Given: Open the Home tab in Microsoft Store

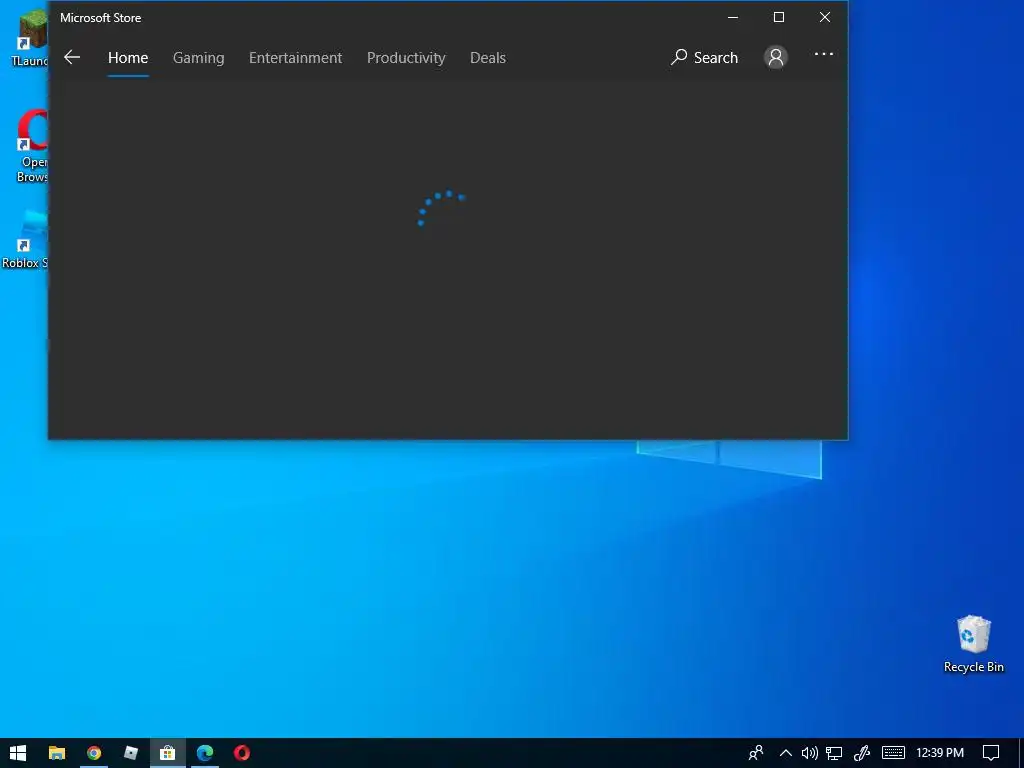Looking at the screenshot, I should (x=128, y=57).
